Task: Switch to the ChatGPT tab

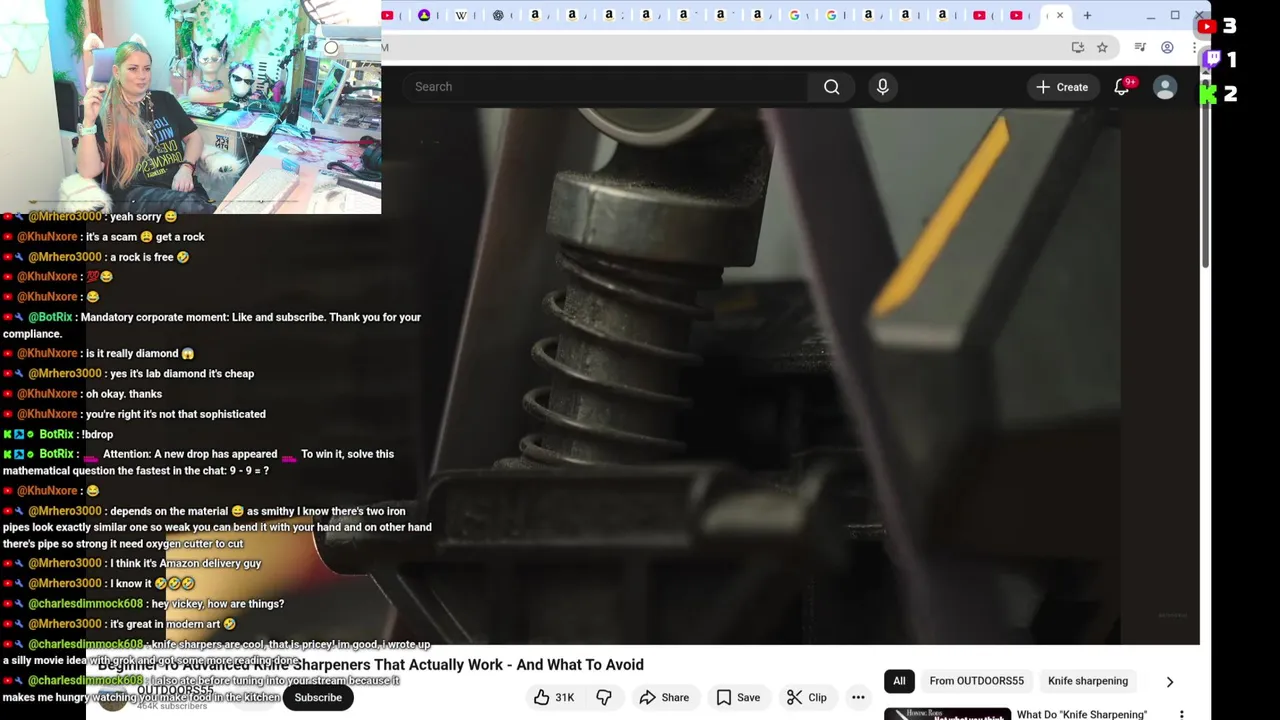Action: click(497, 15)
